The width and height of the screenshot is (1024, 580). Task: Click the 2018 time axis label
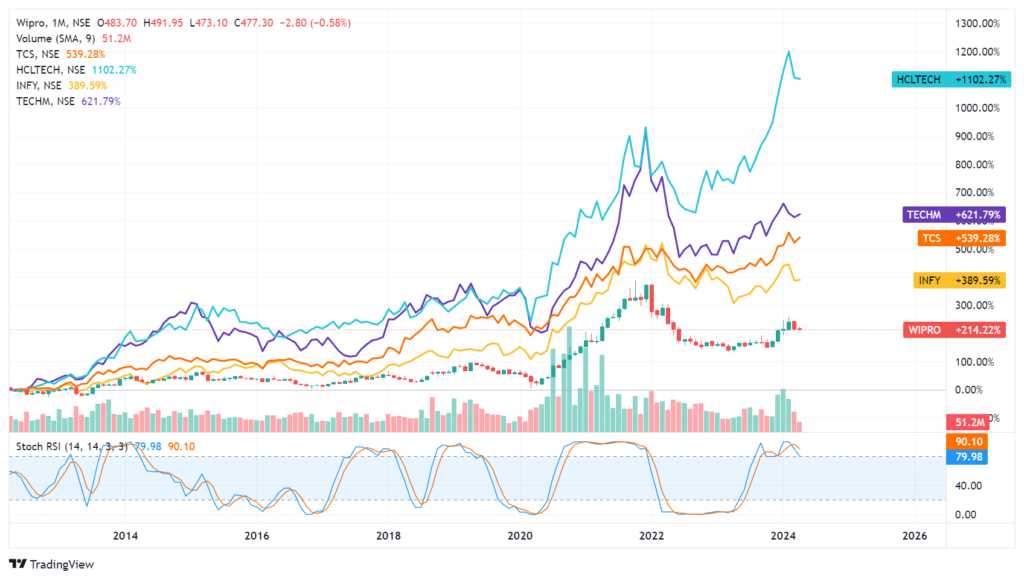point(389,536)
